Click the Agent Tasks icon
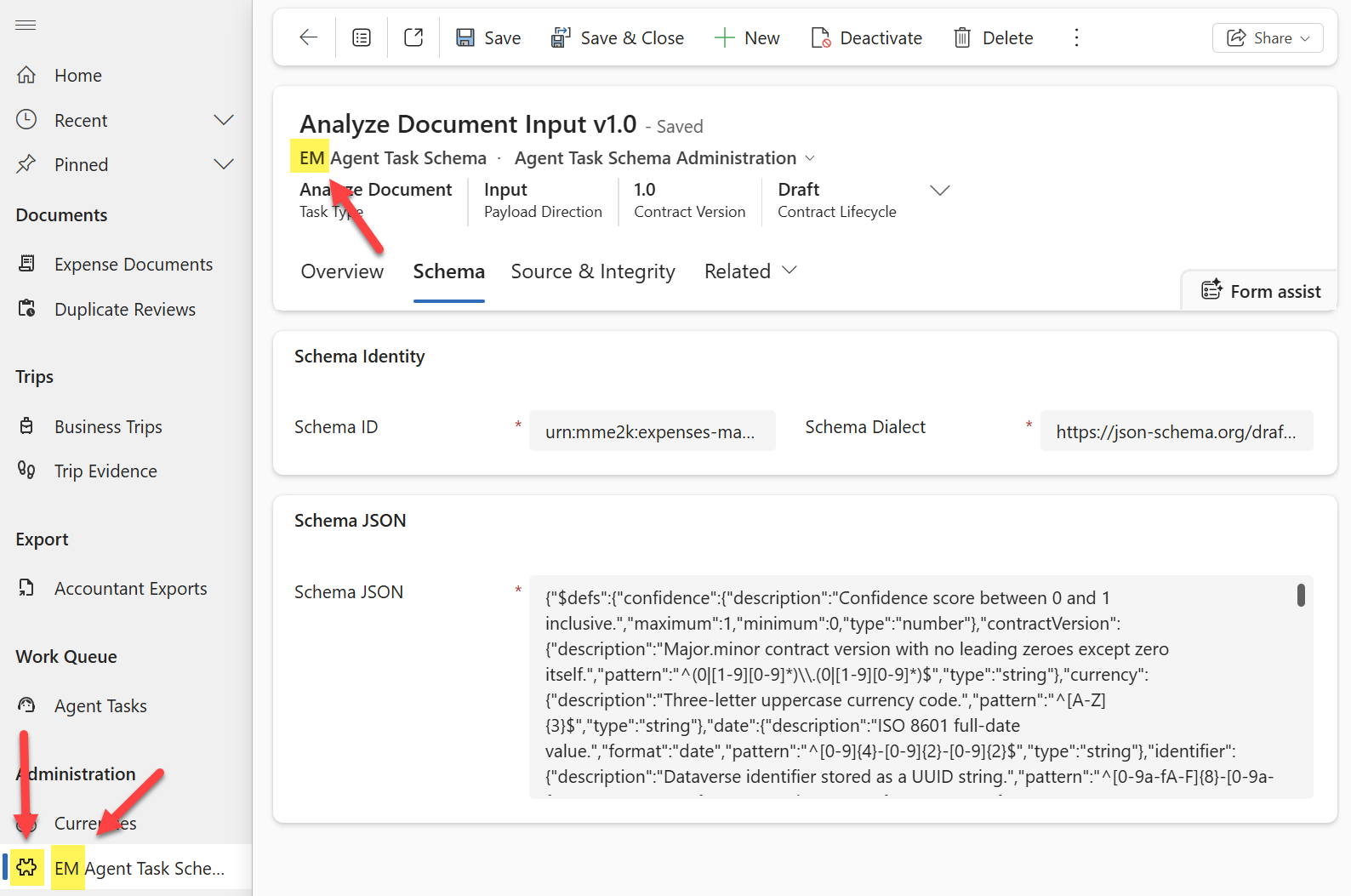1351x896 pixels. (x=26, y=705)
